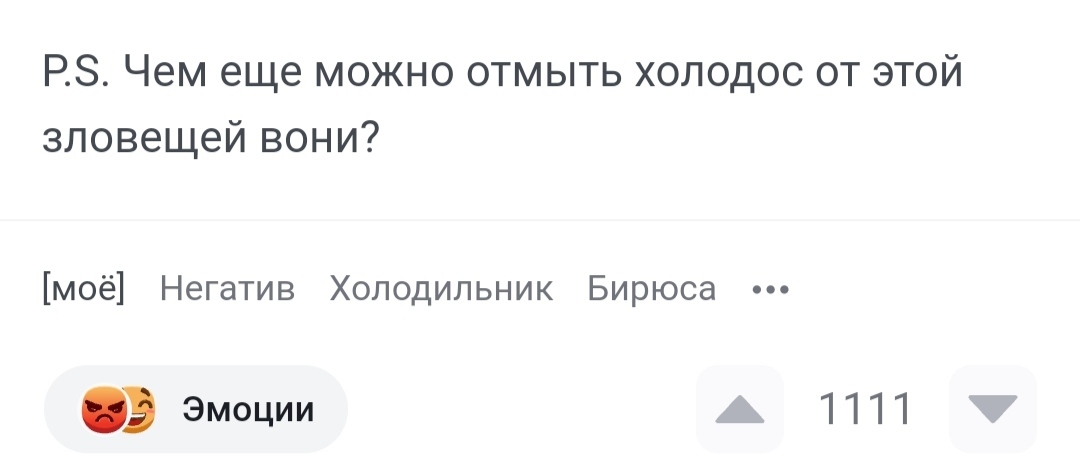This screenshot has width=1080, height=475.
Task: Expand hidden tags with the three dots
Action: [770, 291]
